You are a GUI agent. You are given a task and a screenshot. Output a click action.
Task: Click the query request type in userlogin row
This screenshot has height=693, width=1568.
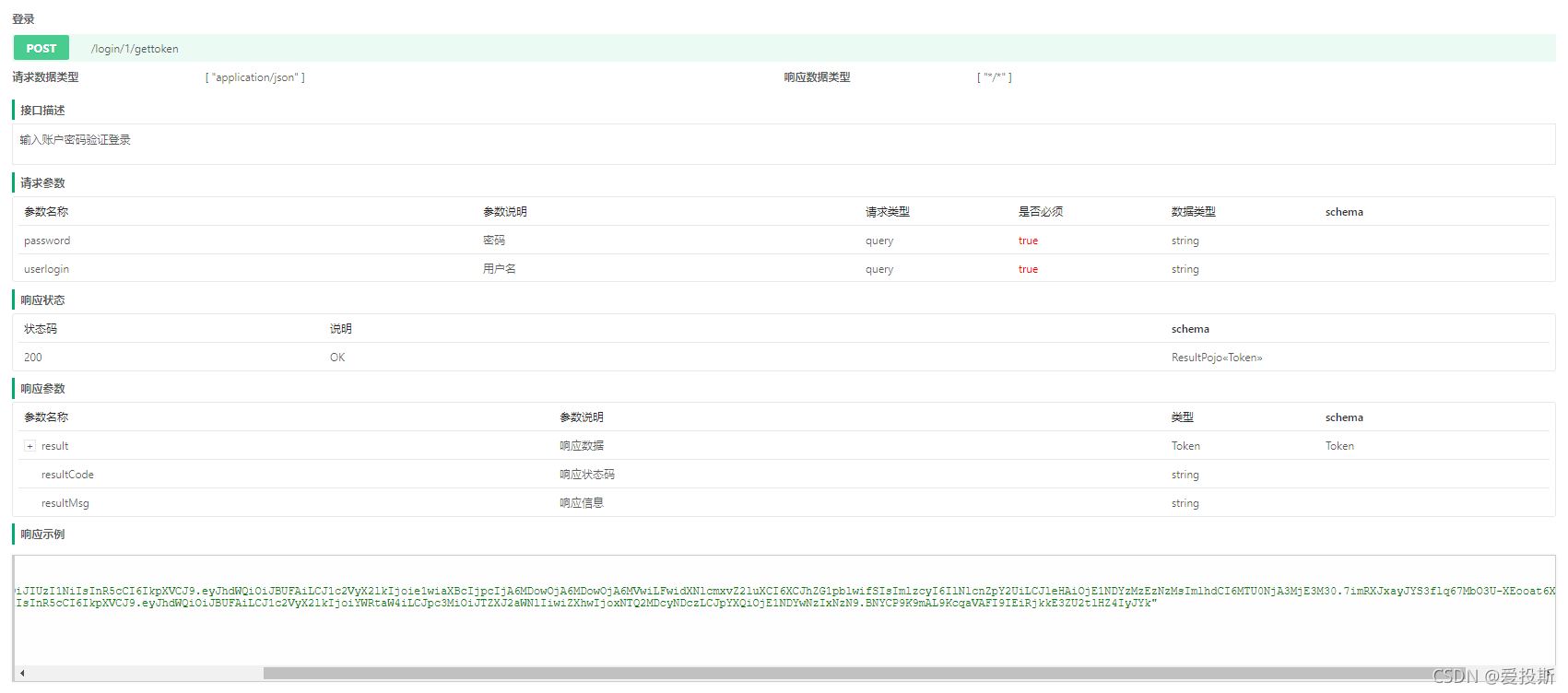pos(879,269)
